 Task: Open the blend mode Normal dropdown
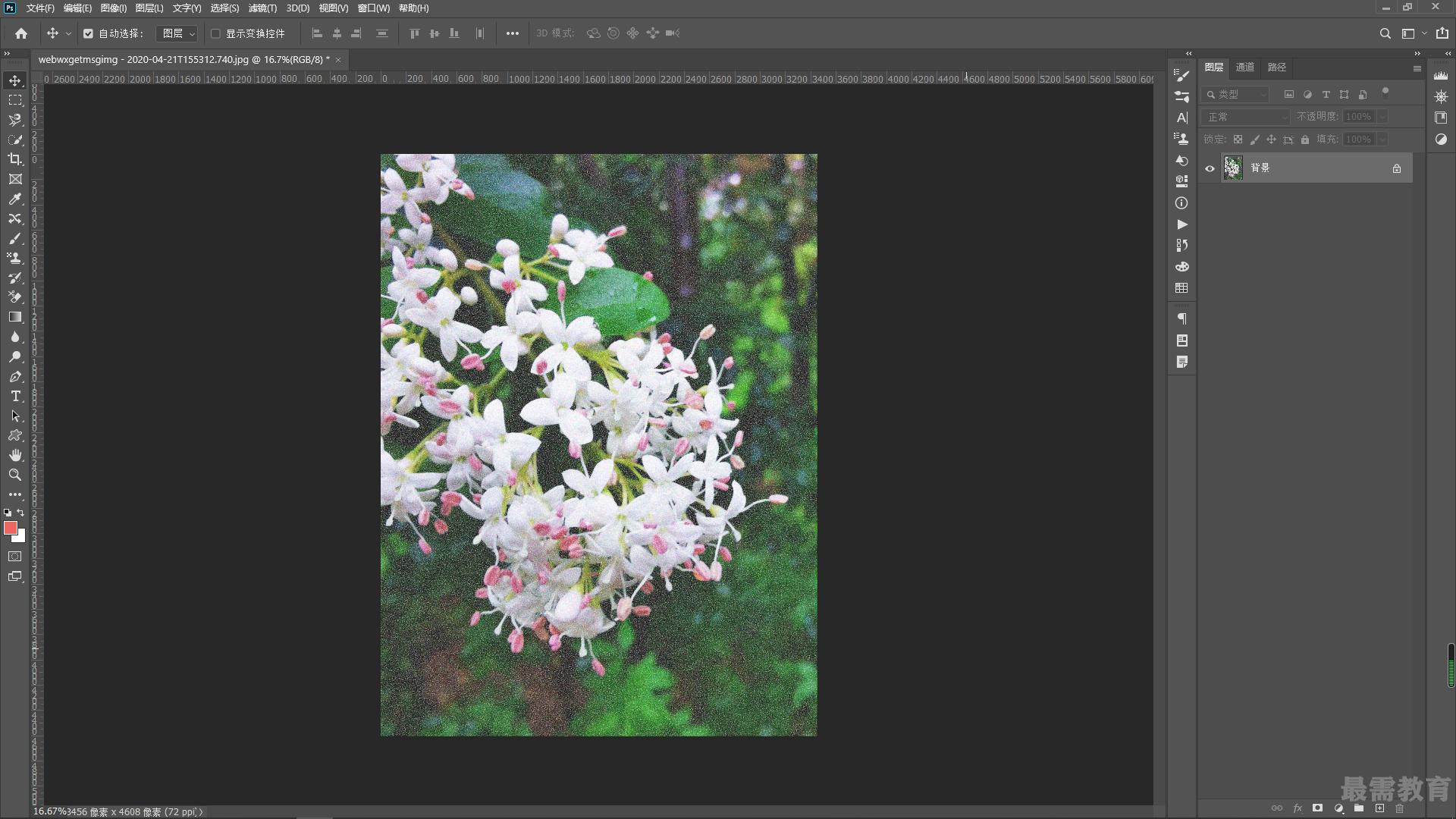[1246, 117]
